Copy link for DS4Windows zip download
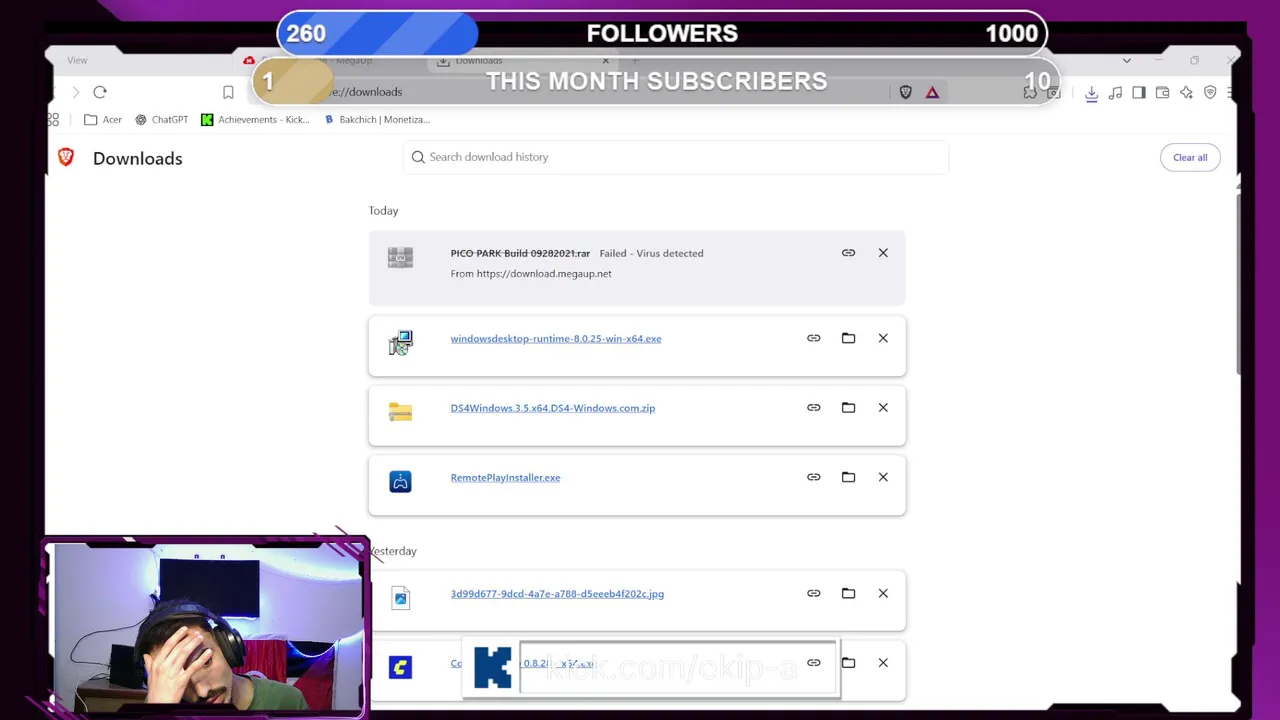1280x720 pixels. point(813,407)
